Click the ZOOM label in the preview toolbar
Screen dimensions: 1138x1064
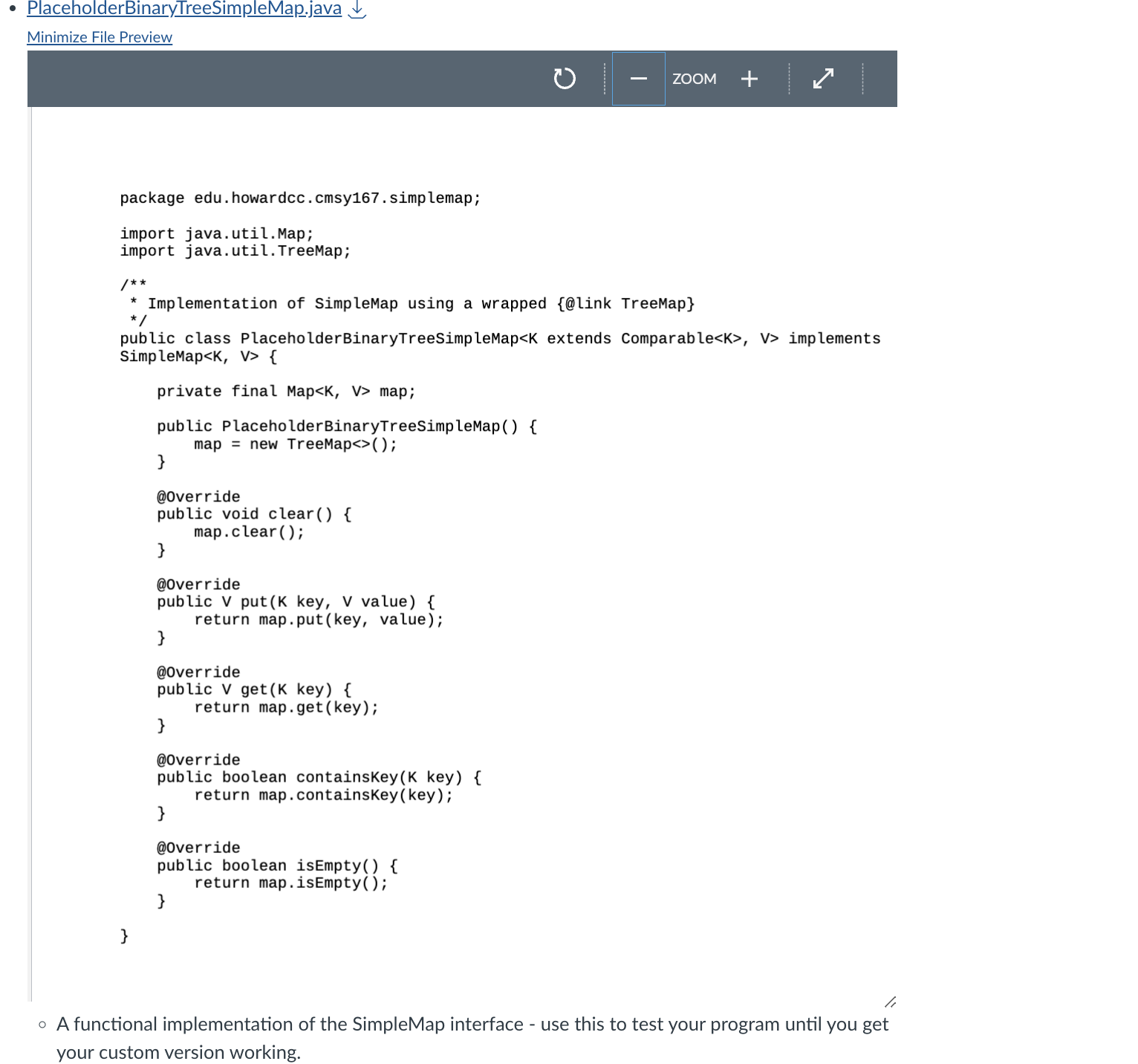(x=694, y=79)
